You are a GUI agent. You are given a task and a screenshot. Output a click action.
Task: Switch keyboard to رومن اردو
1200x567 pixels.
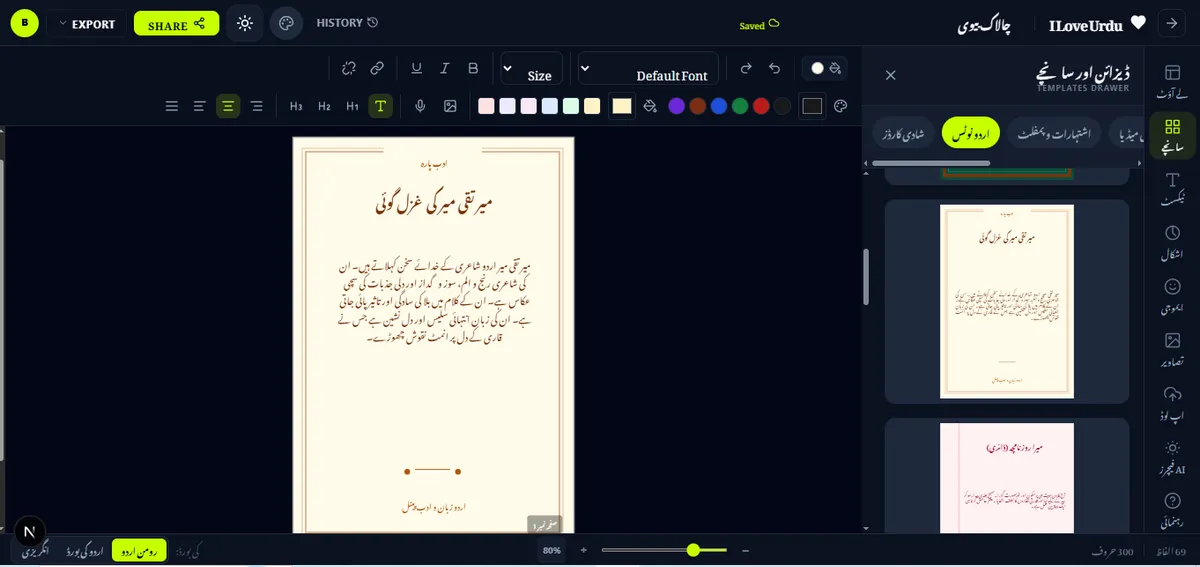[138, 550]
